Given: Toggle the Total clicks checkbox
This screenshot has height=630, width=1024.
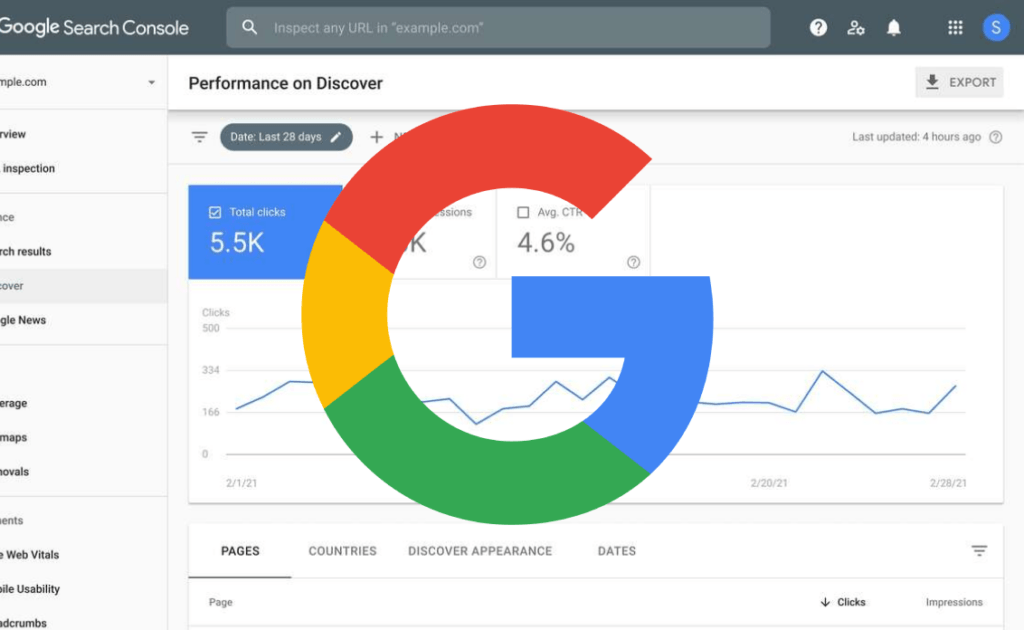Looking at the screenshot, I should [x=215, y=212].
